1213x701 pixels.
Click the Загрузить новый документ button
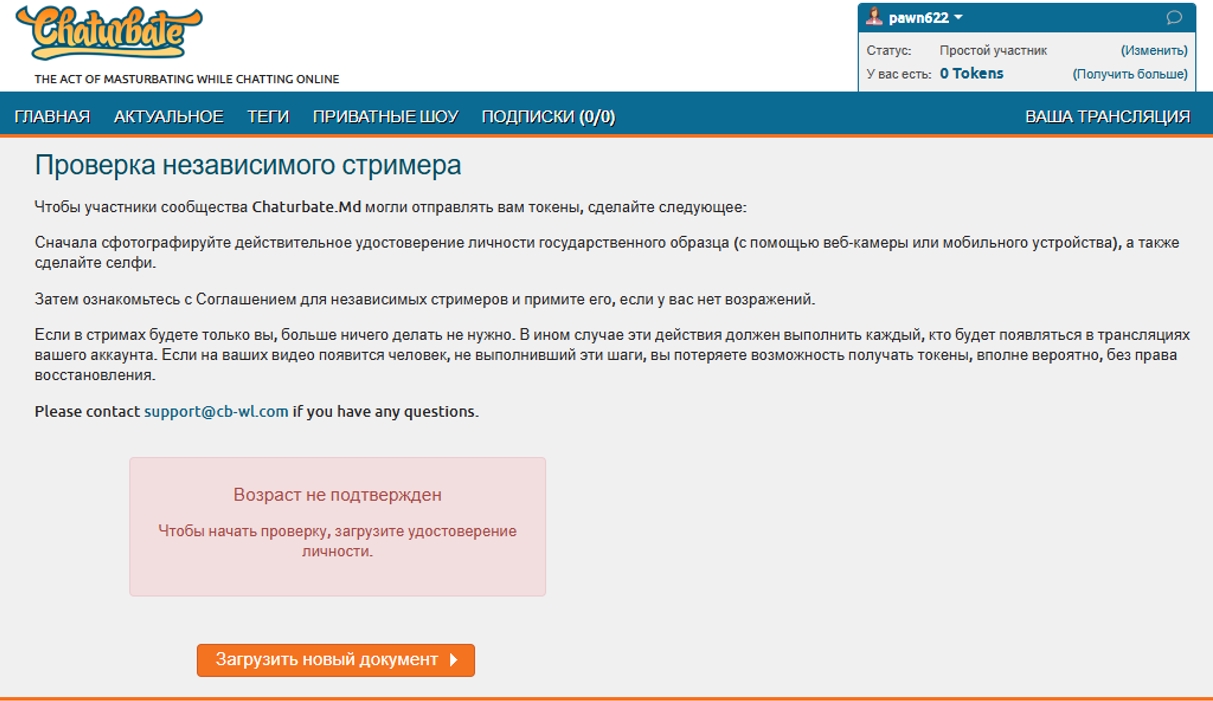click(x=335, y=660)
